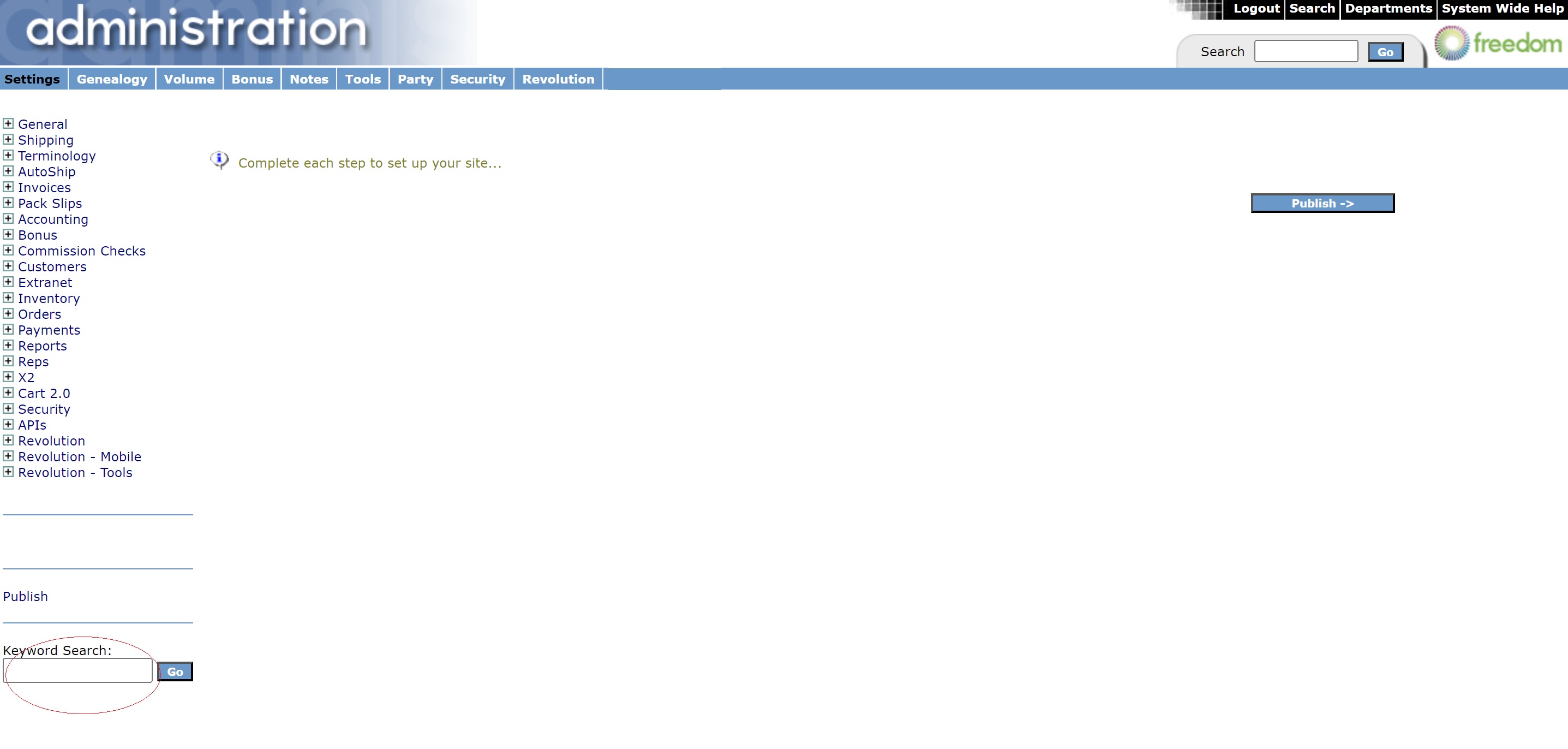1568x749 pixels.
Task: Expand the Shipping settings section
Action: (x=8, y=139)
